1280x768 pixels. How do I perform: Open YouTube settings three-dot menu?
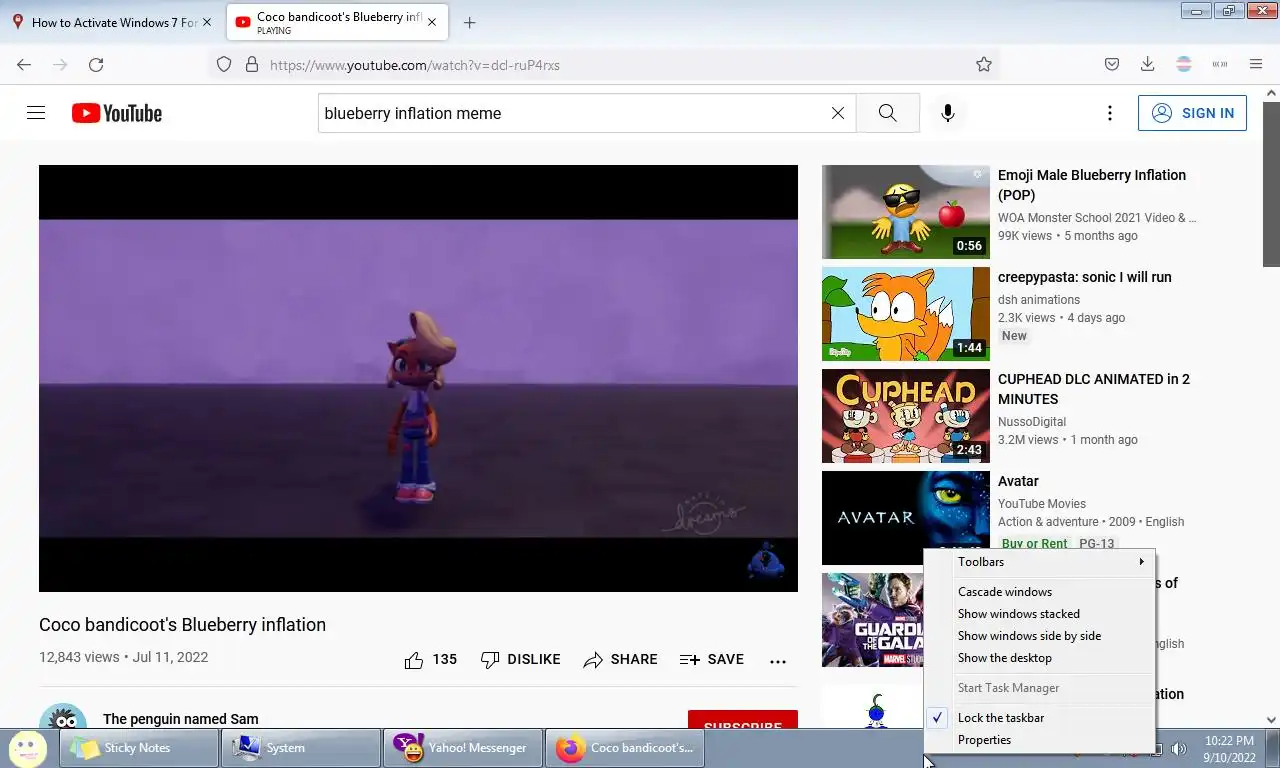point(1109,113)
